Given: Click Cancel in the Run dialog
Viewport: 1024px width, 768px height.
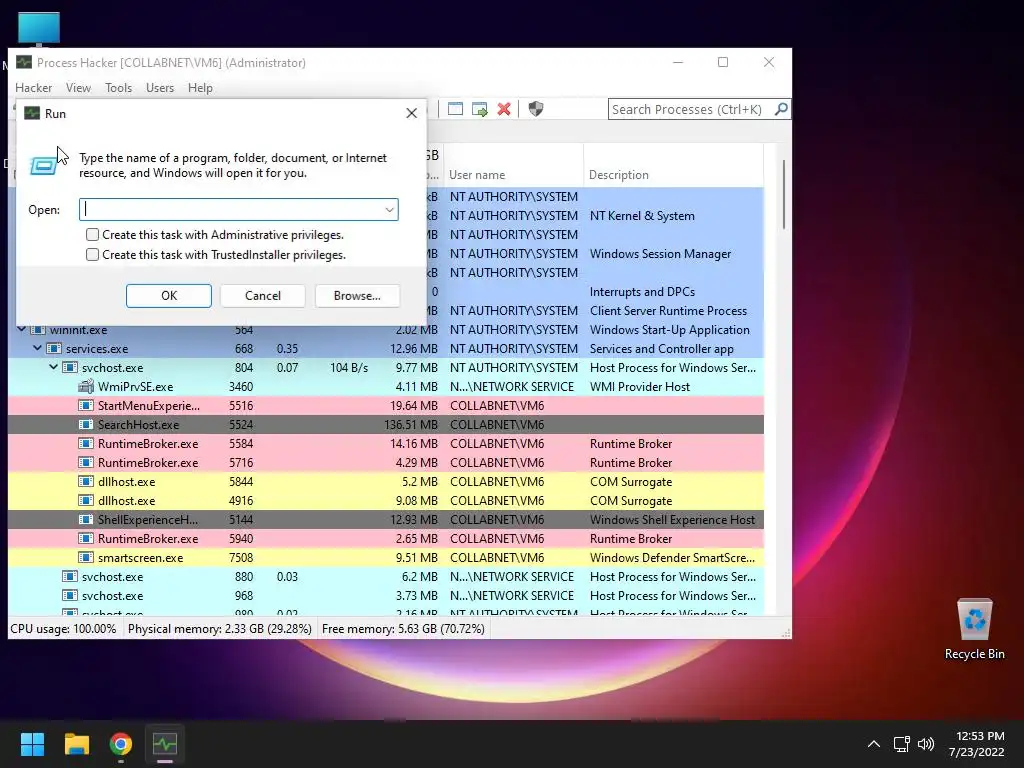Looking at the screenshot, I should [263, 296].
